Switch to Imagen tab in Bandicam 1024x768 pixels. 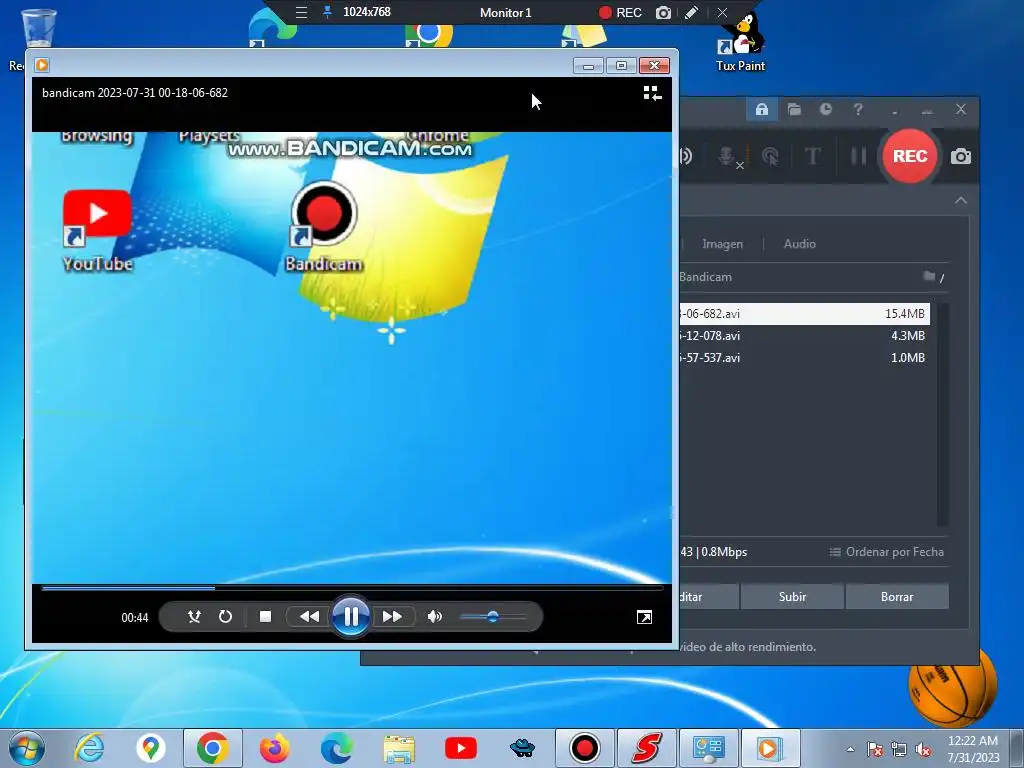tap(722, 244)
